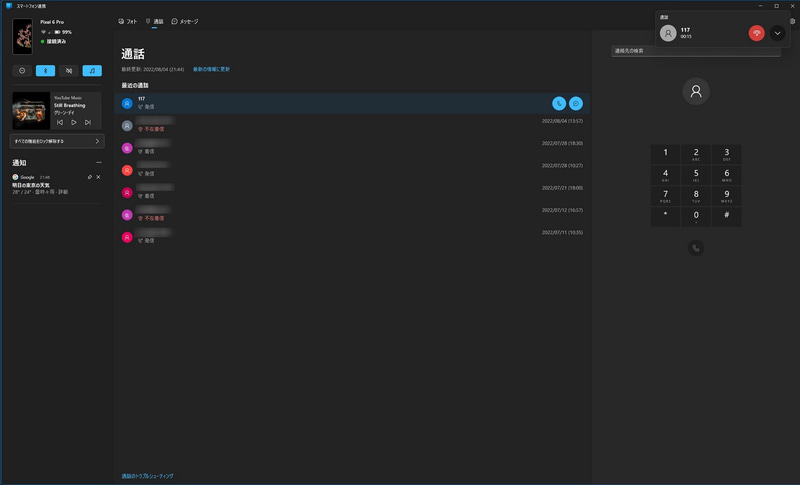
Task: Open the call troubleshooting link
Action: [x=147, y=476]
